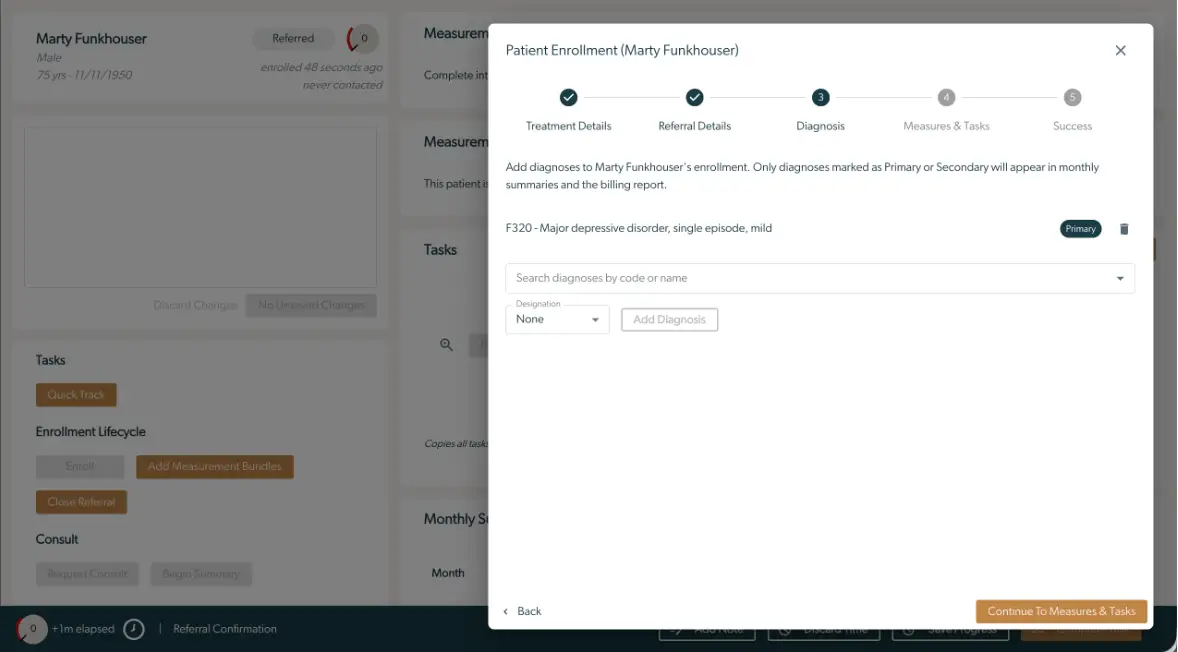Delete the F320 diagnosis using the trash icon
The height and width of the screenshot is (652, 1178).
tap(1124, 228)
